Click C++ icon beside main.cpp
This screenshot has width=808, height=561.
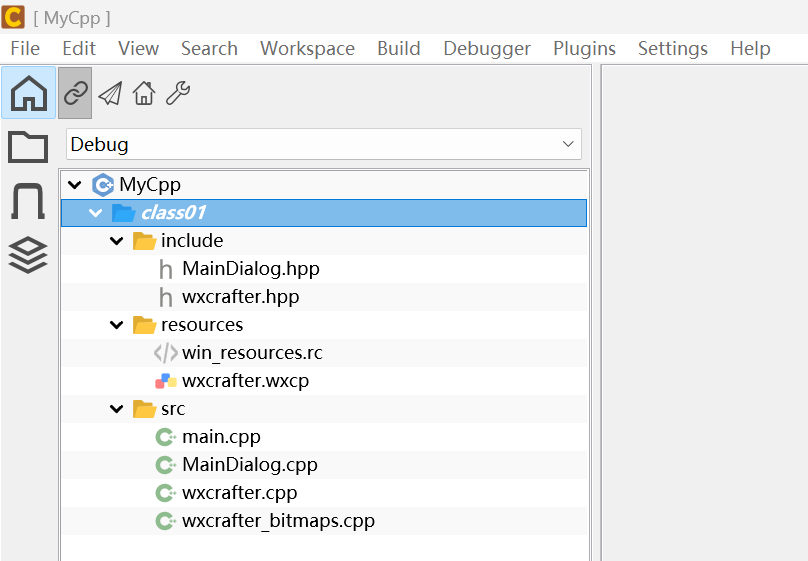[x=166, y=437]
